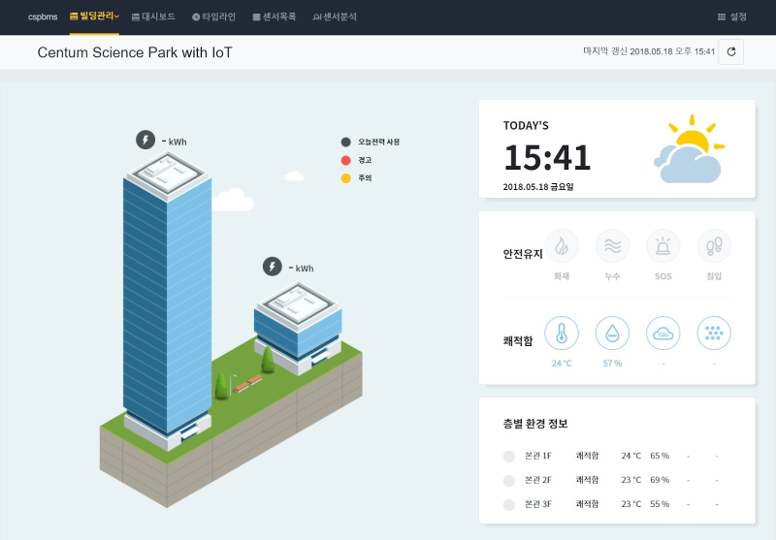Select the dust particles icon

tap(714, 333)
